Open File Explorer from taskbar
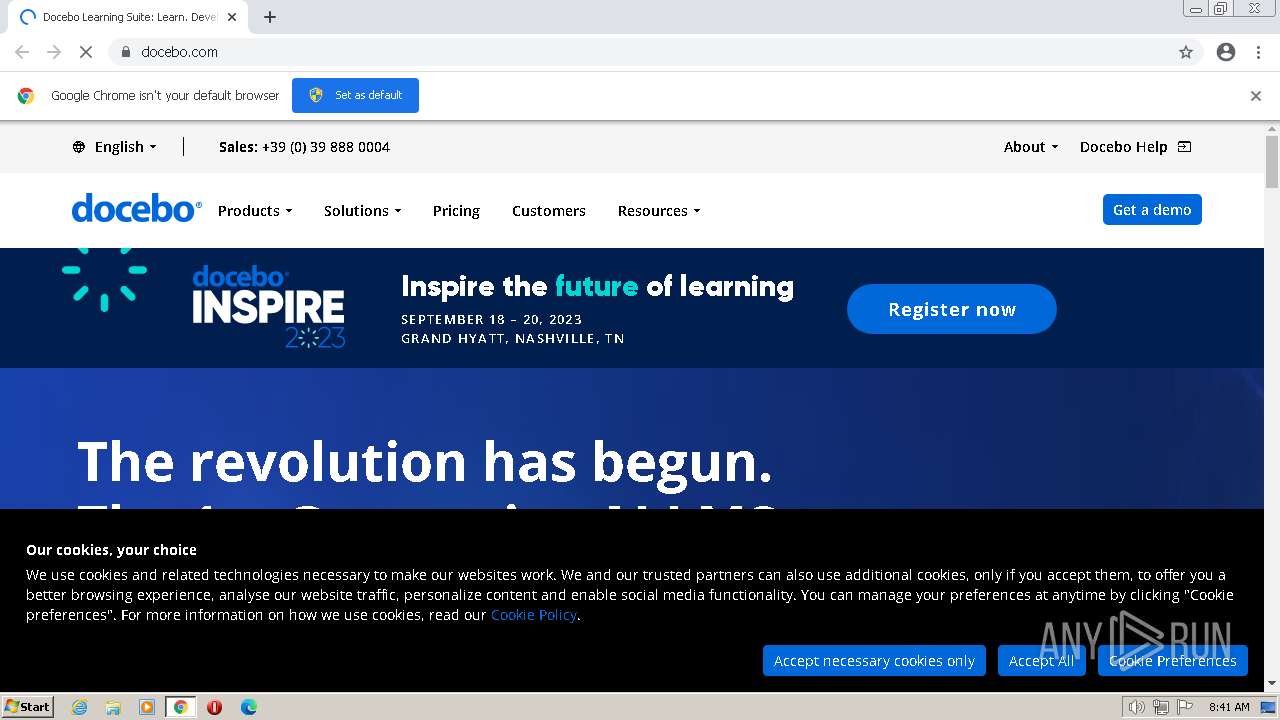 [113, 707]
